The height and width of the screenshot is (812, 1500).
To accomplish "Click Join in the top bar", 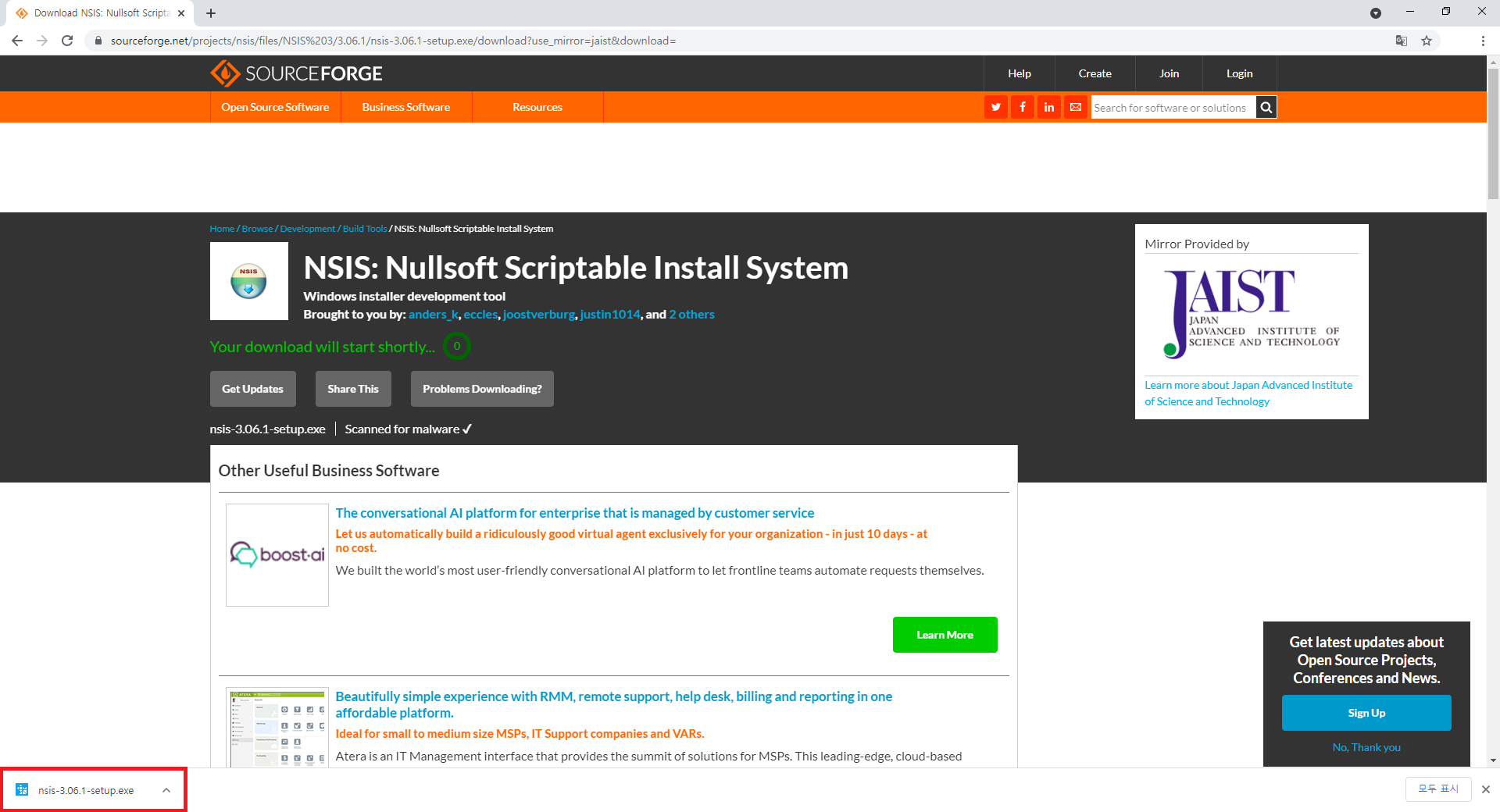I will 1169,73.
